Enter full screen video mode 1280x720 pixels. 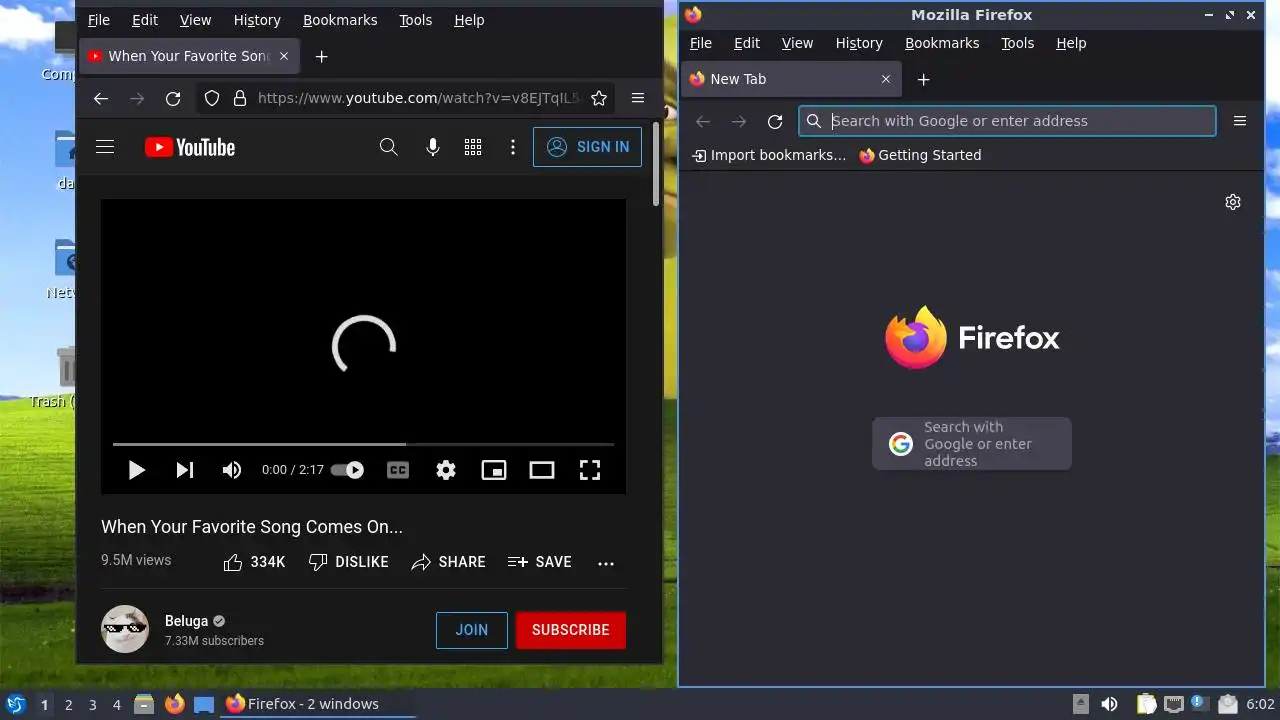click(590, 470)
